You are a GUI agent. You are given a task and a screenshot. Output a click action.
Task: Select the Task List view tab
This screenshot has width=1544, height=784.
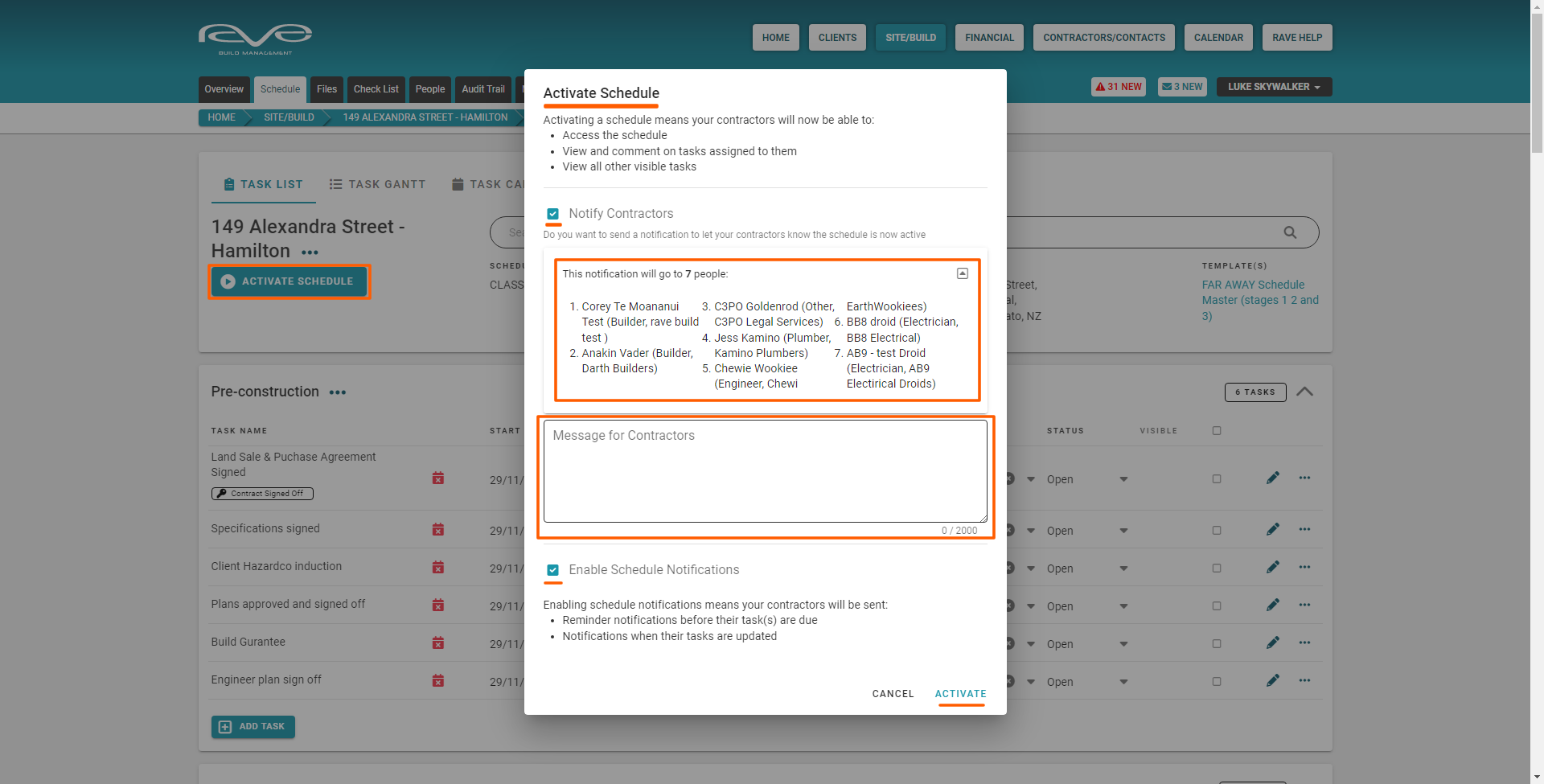click(x=264, y=185)
